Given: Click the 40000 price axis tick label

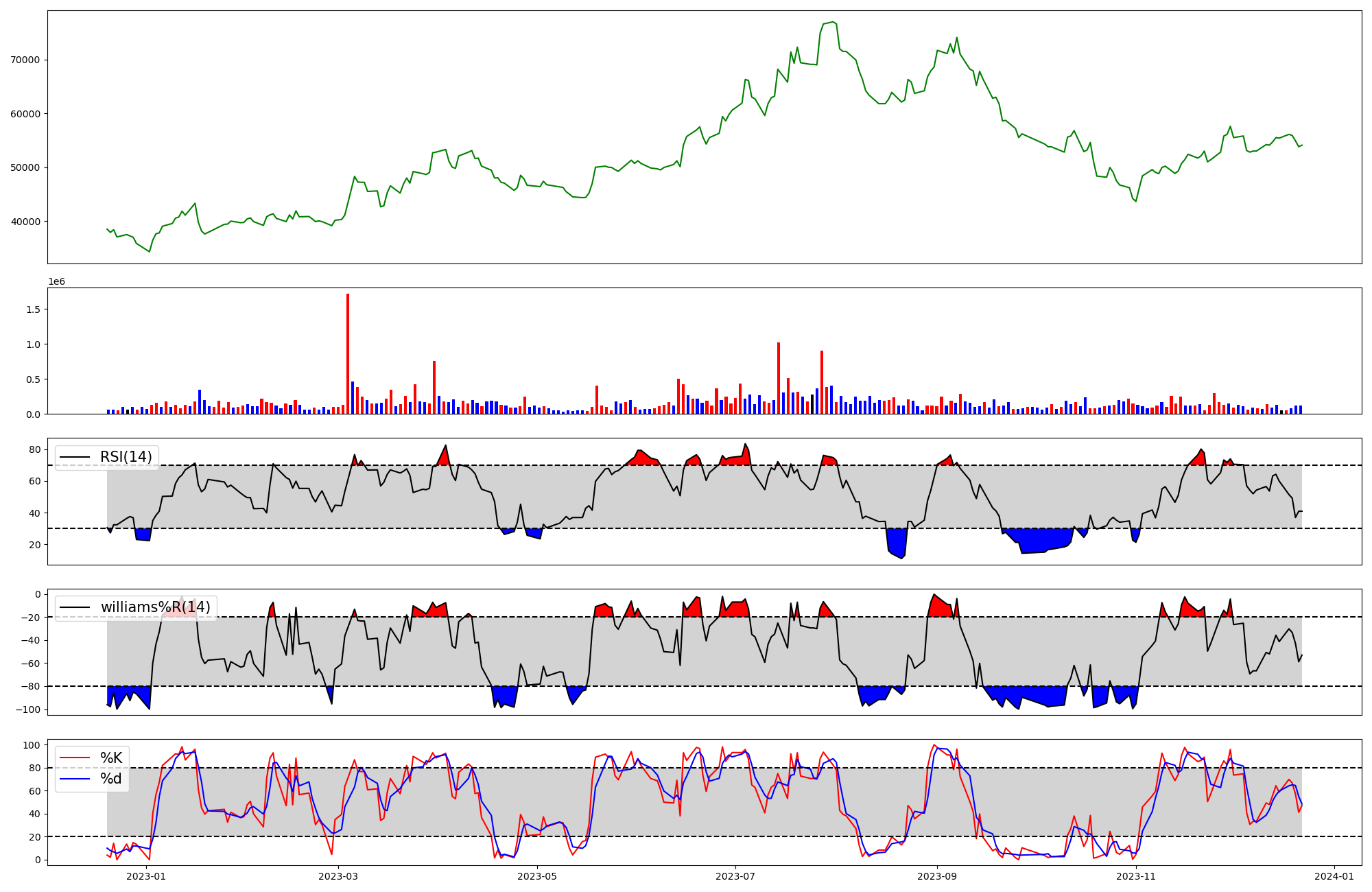Looking at the screenshot, I should pyautogui.click(x=25, y=222).
